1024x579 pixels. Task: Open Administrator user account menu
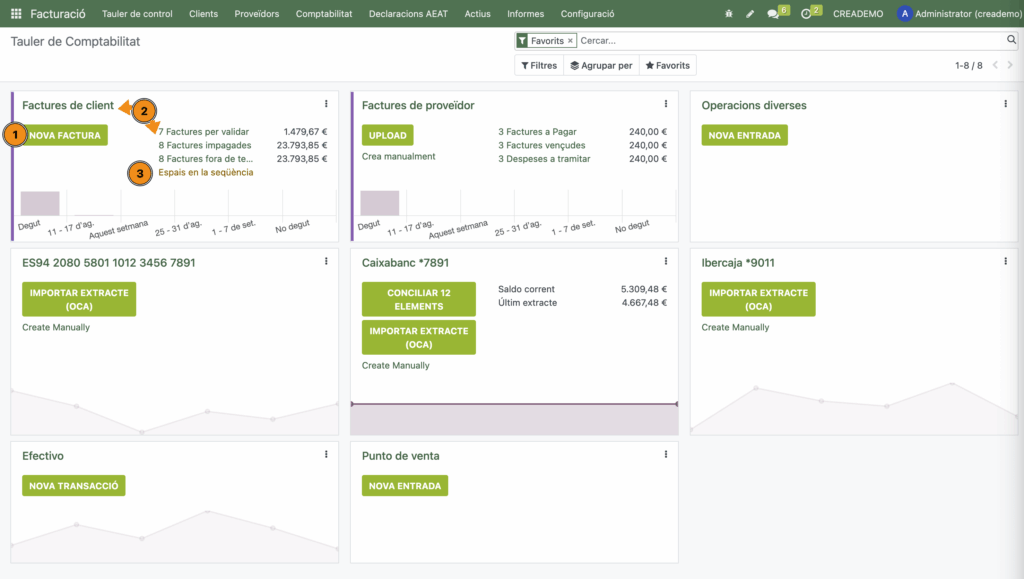956,14
